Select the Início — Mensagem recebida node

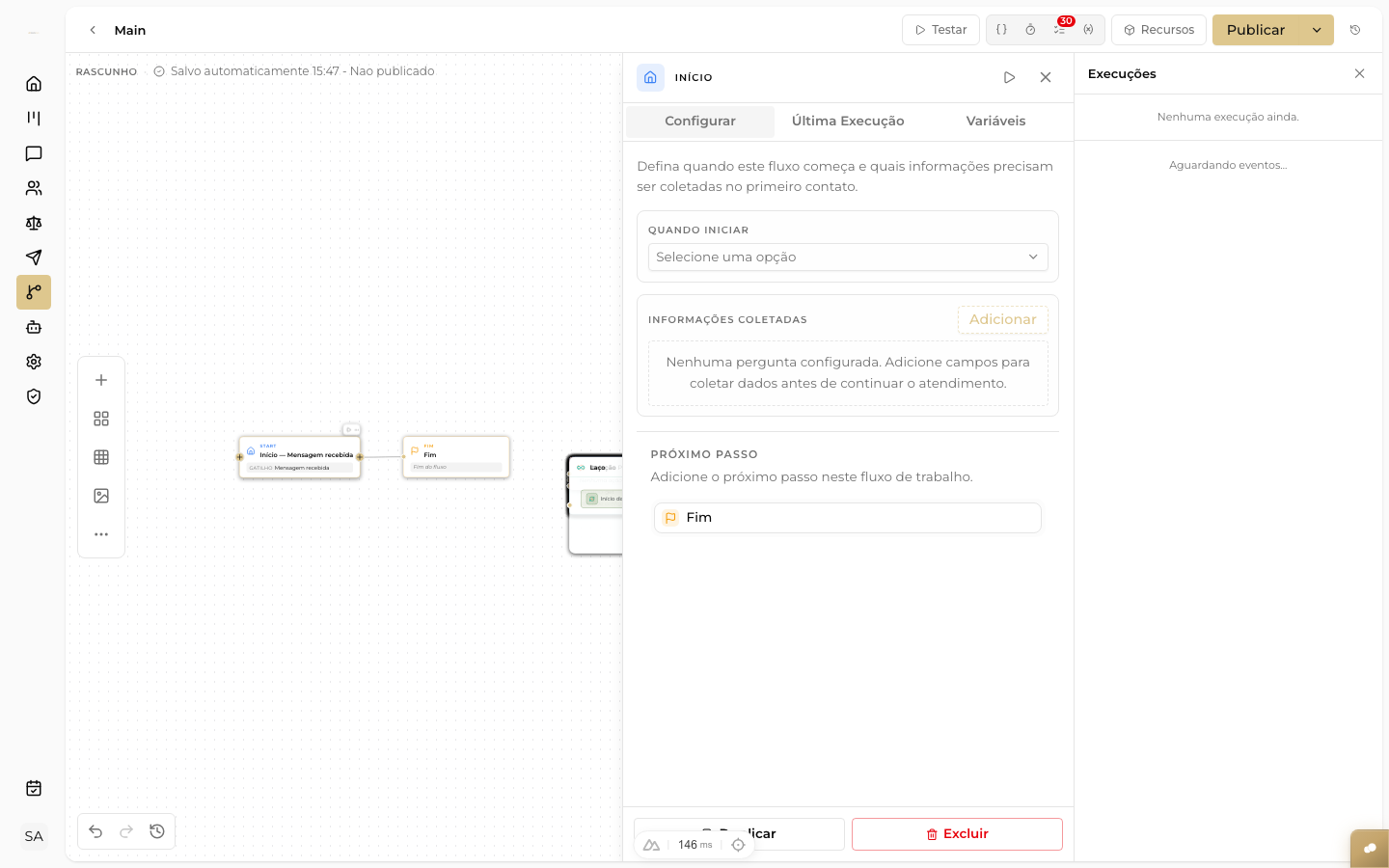[x=300, y=457]
